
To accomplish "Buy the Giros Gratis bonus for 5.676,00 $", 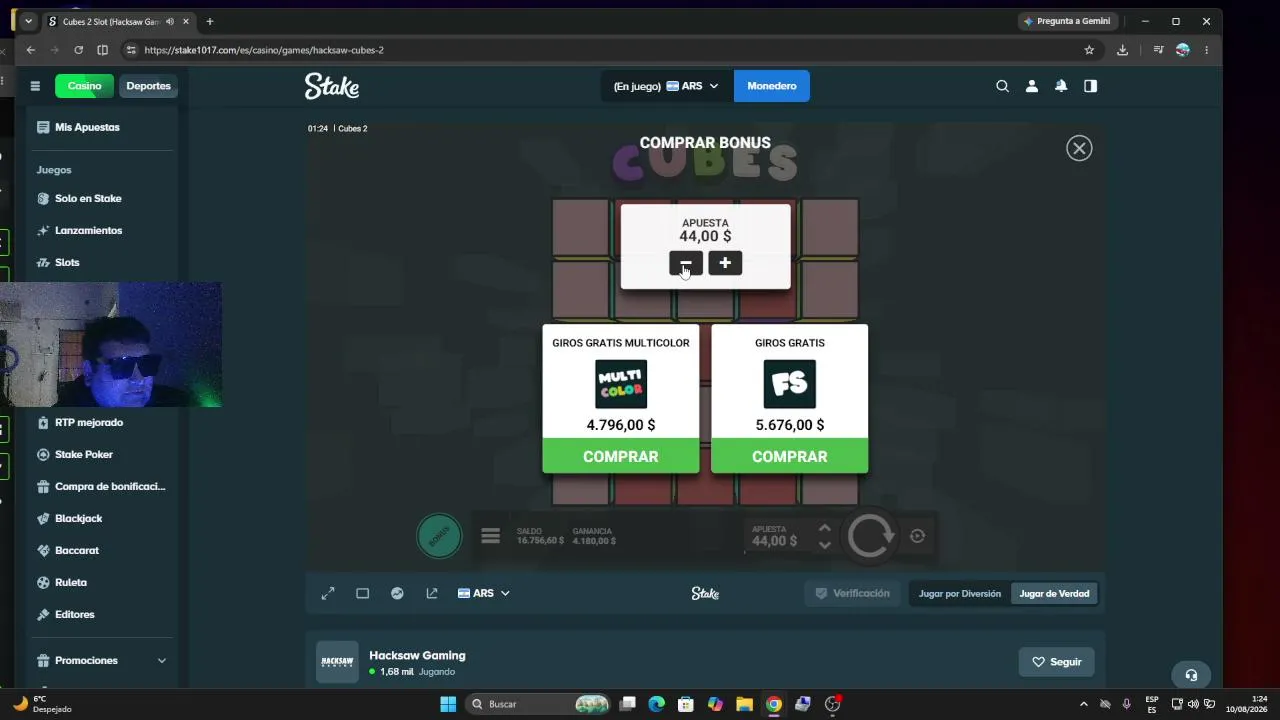I will tap(790, 456).
